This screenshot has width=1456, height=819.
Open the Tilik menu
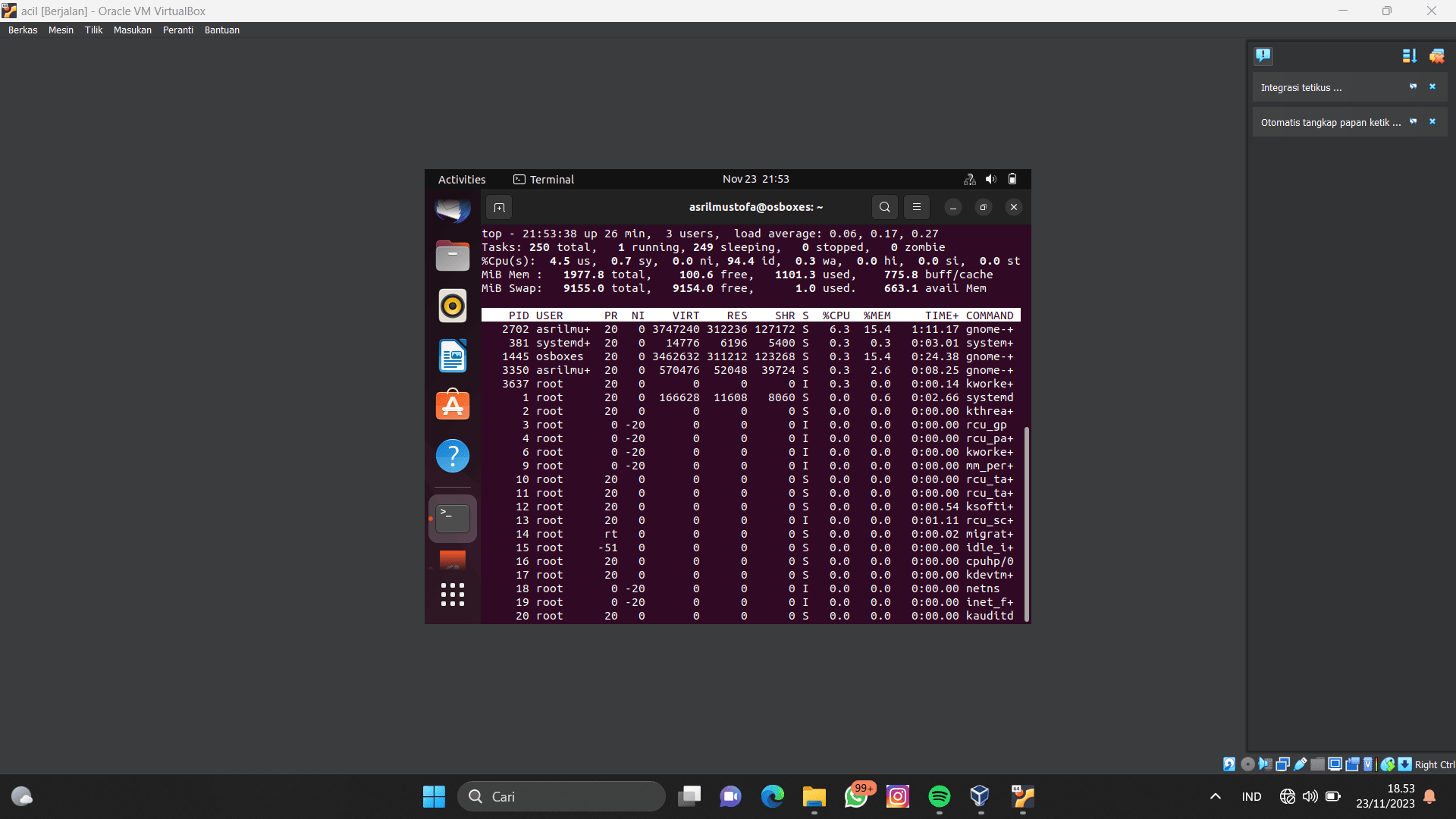(x=93, y=30)
